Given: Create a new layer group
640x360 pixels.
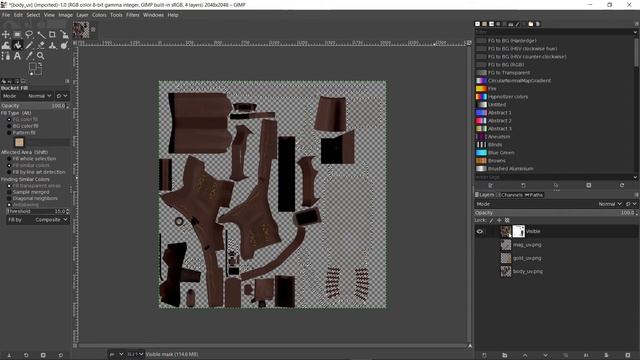Looking at the screenshot, I should pos(504,356).
